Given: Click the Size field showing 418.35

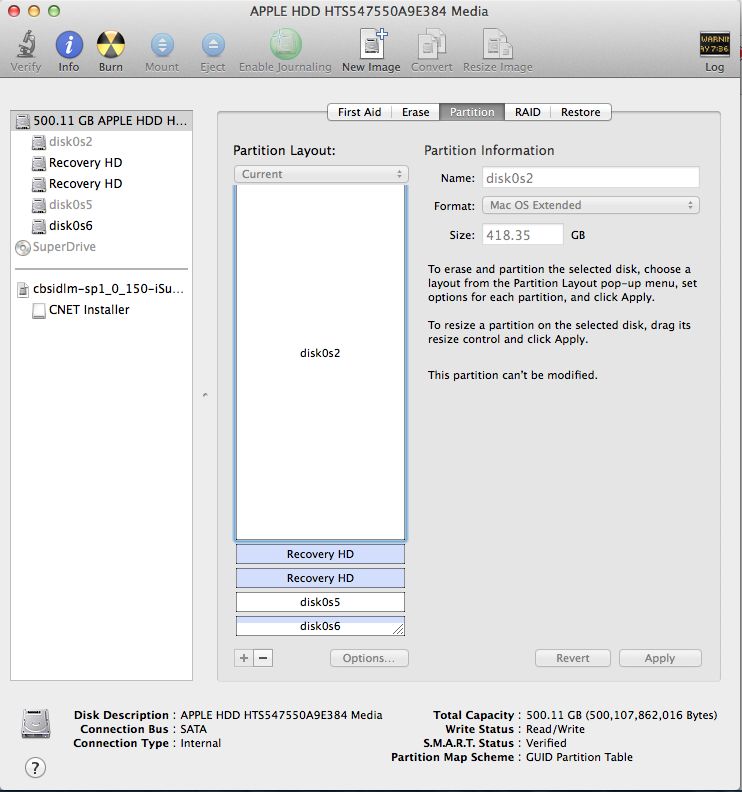Looking at the screenshot, I should point(523,235).
